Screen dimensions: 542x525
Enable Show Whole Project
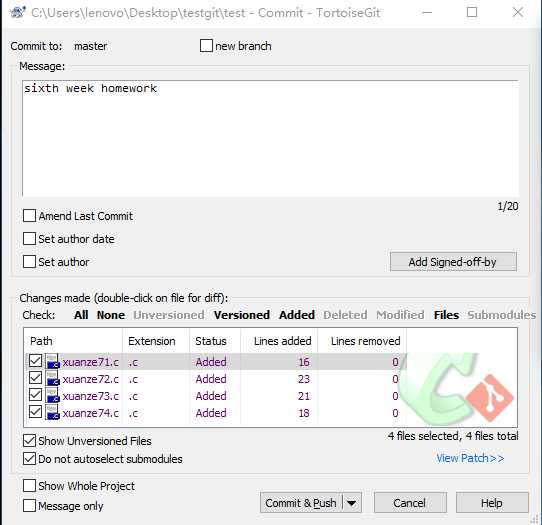pos(29,486)
